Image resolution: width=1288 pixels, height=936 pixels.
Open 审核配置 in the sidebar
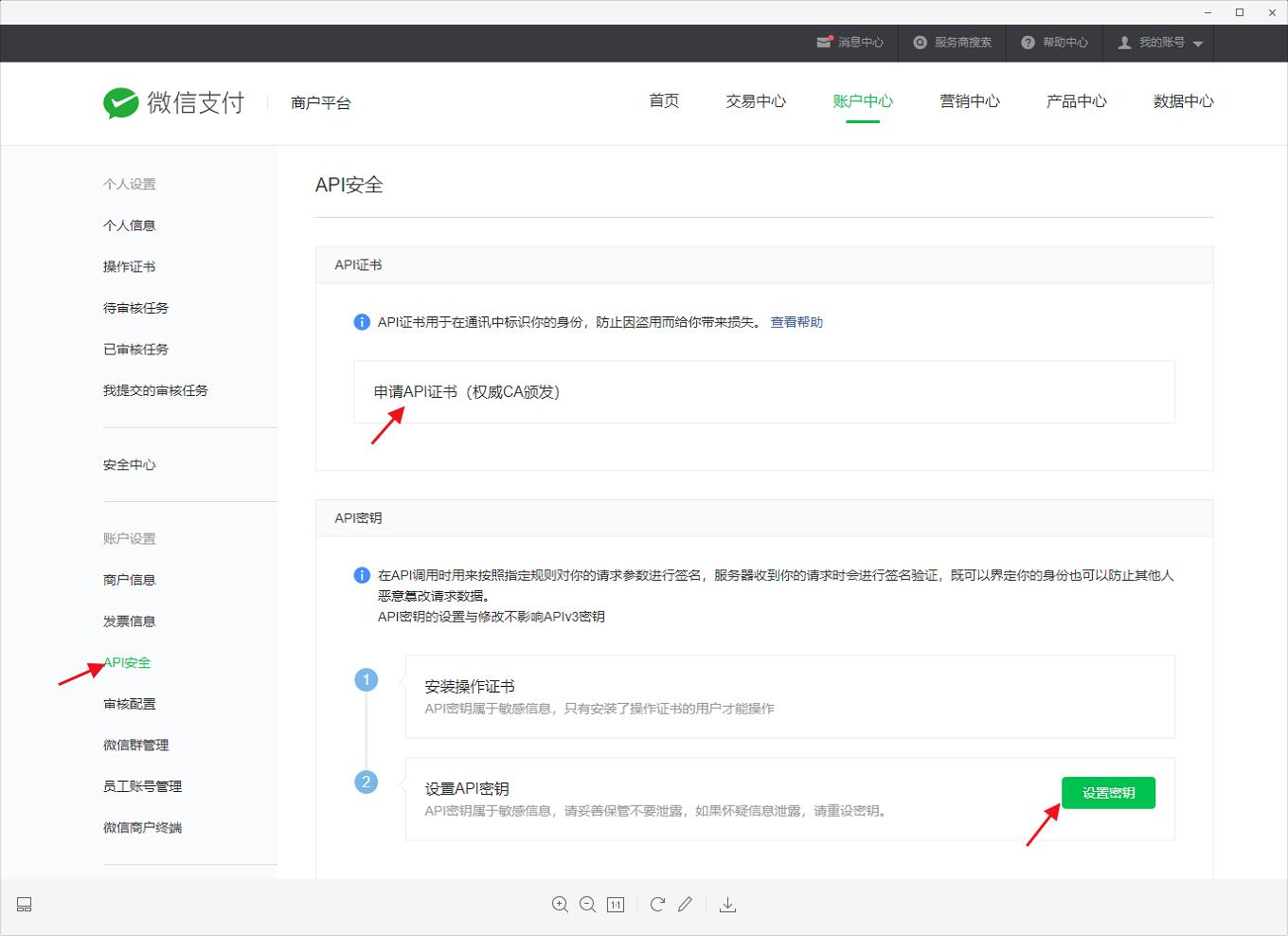coord(130,704)
